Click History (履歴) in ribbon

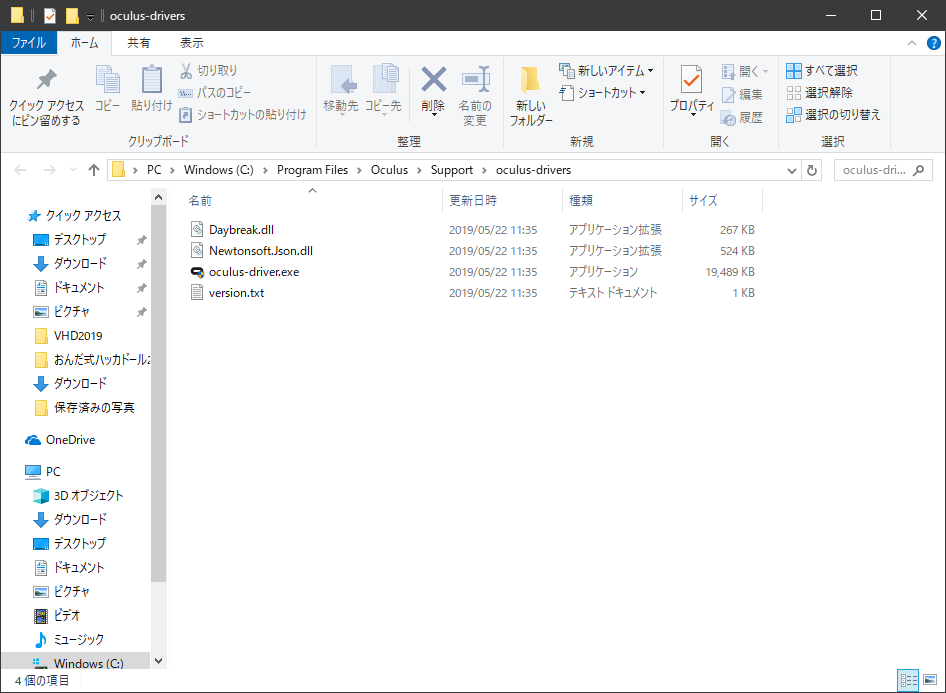(x=742, y=118)
